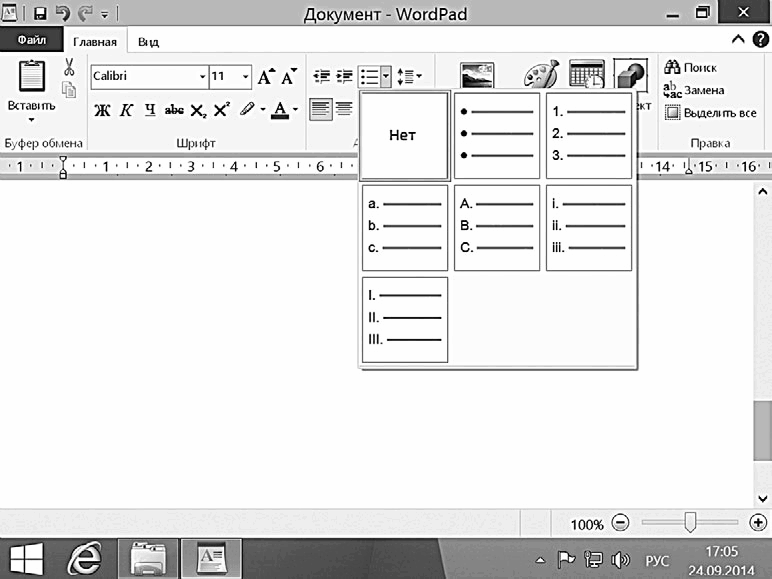Insert date and time via calendar icon
The height and width of the screenshot is (579, 772).
point(587,74)
